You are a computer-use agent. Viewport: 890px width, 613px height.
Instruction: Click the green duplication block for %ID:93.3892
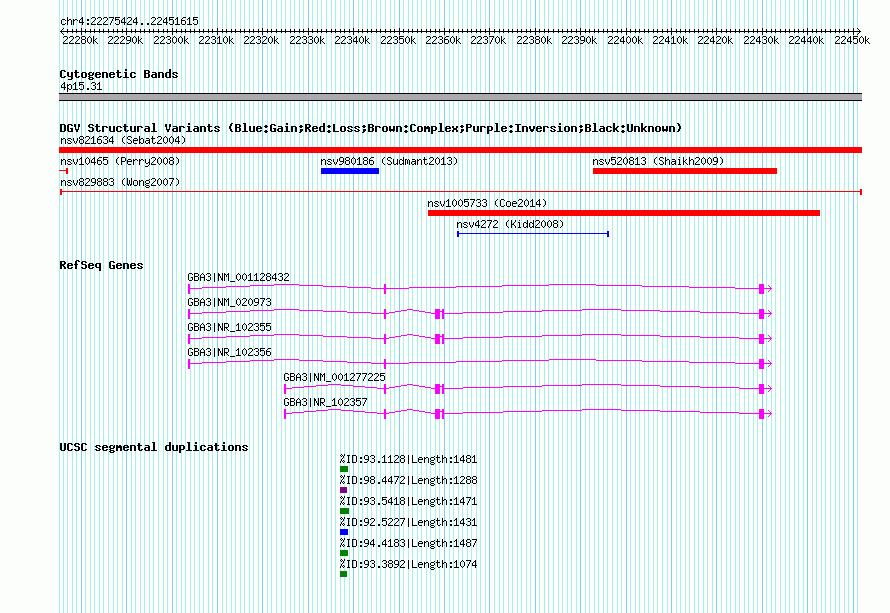click(x=343, y=574)
